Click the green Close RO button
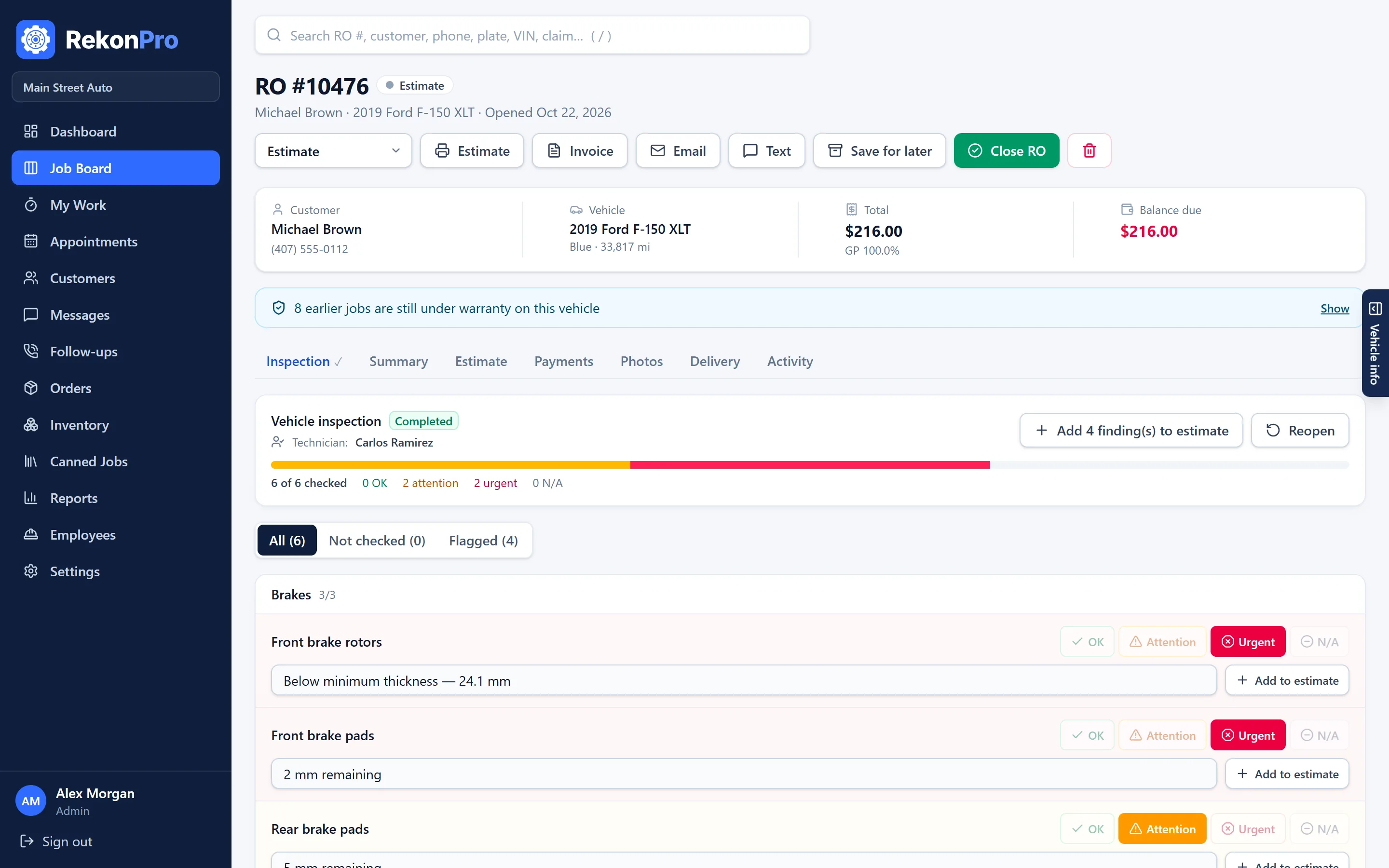The height and width of the screenshot is (868, 1389). (x=1006, y=151)
